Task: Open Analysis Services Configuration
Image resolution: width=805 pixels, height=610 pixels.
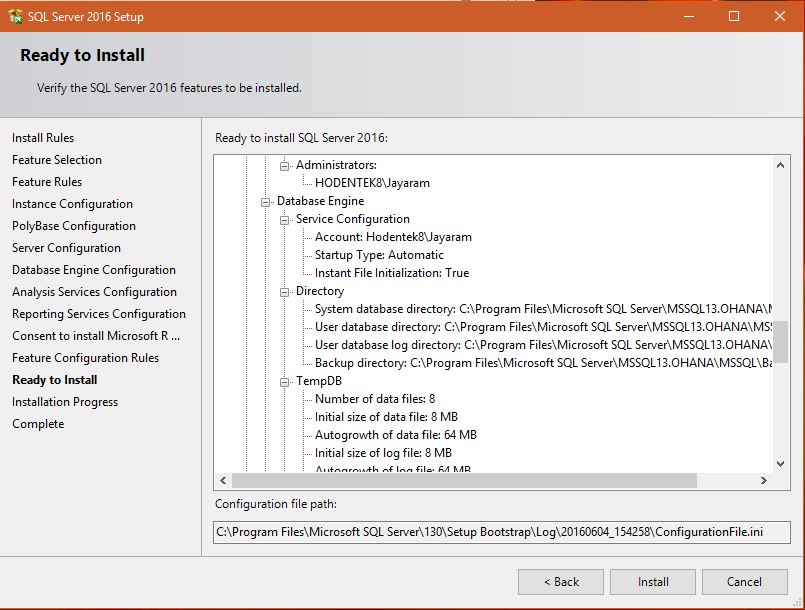Action: [95, 291]
